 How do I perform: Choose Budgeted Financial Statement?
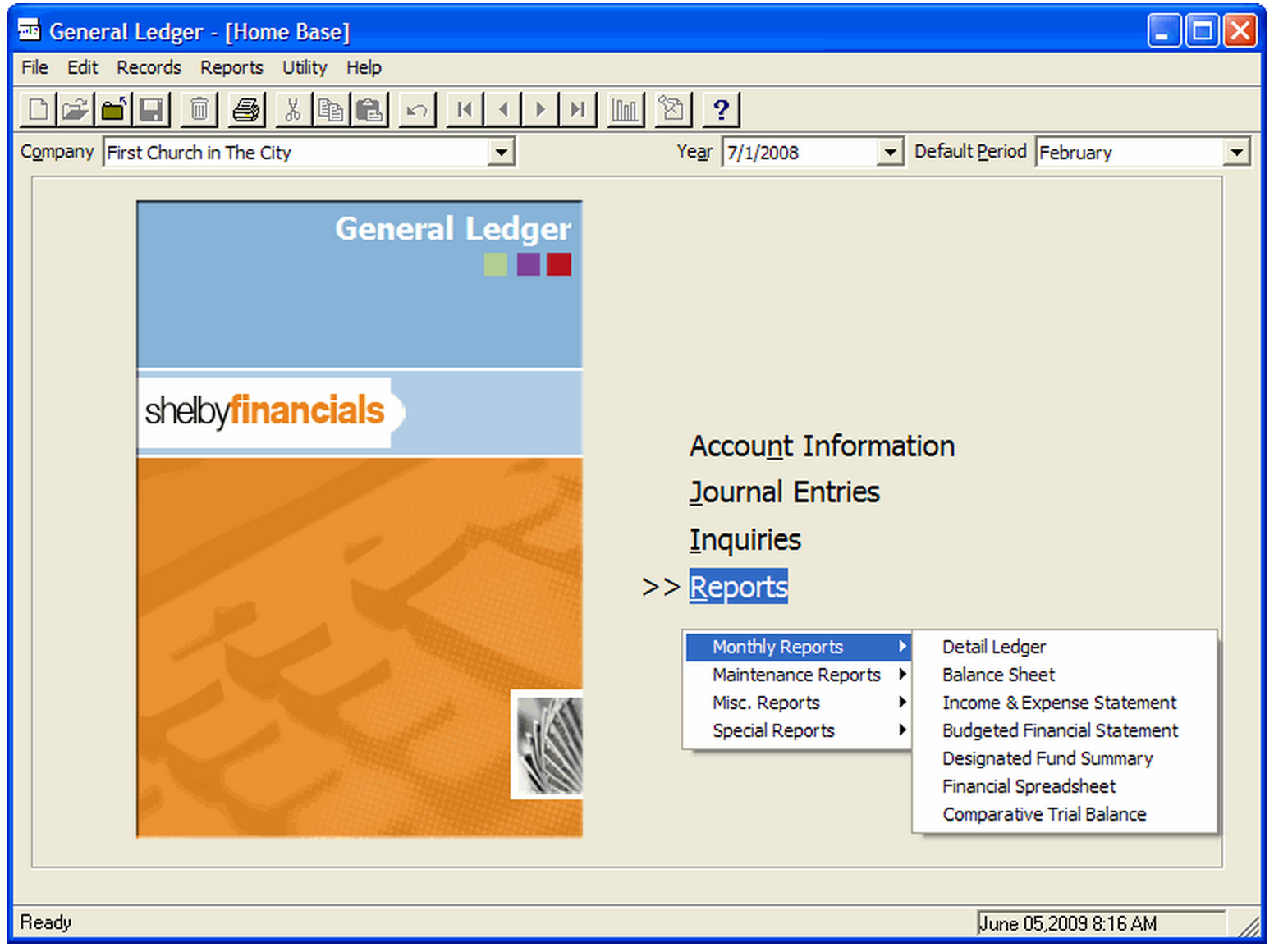pyautogui.click(x=1060, y=730)
